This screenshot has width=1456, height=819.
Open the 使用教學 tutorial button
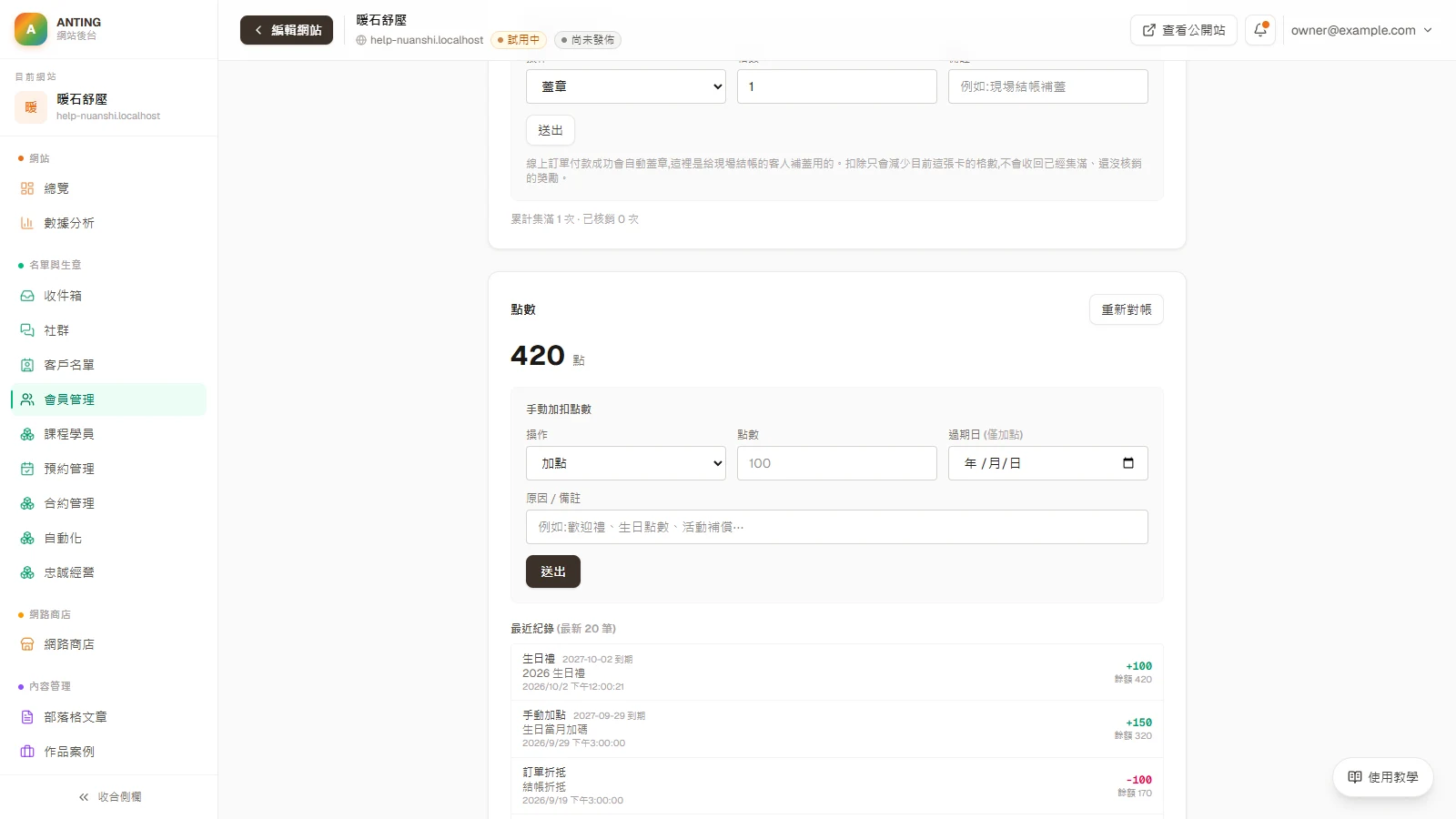1383,777
